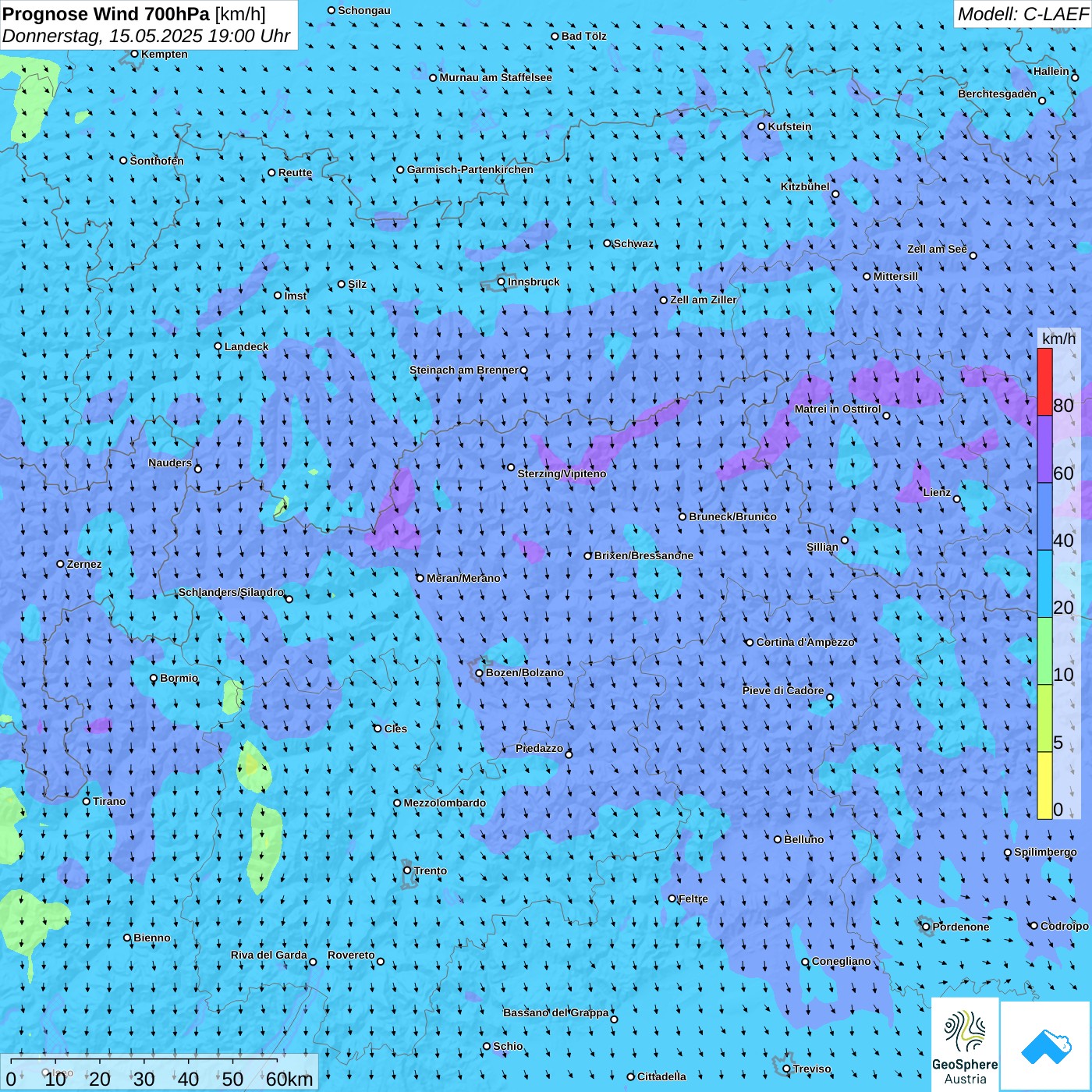Click the Garmisch-Partenkirchen marker

(x=400, y=170)
